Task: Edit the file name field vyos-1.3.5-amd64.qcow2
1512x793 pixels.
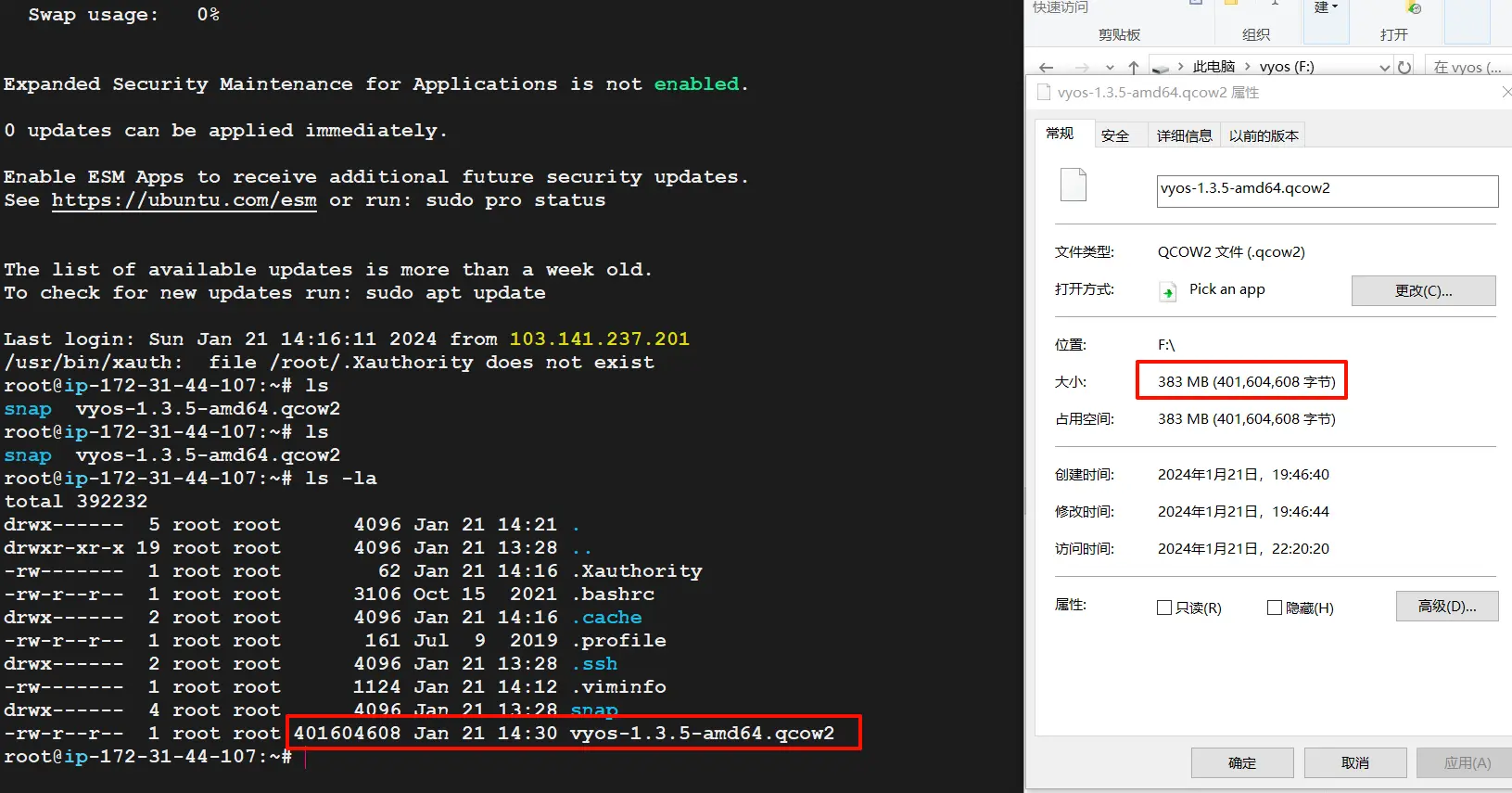Action: (1327, 191)
